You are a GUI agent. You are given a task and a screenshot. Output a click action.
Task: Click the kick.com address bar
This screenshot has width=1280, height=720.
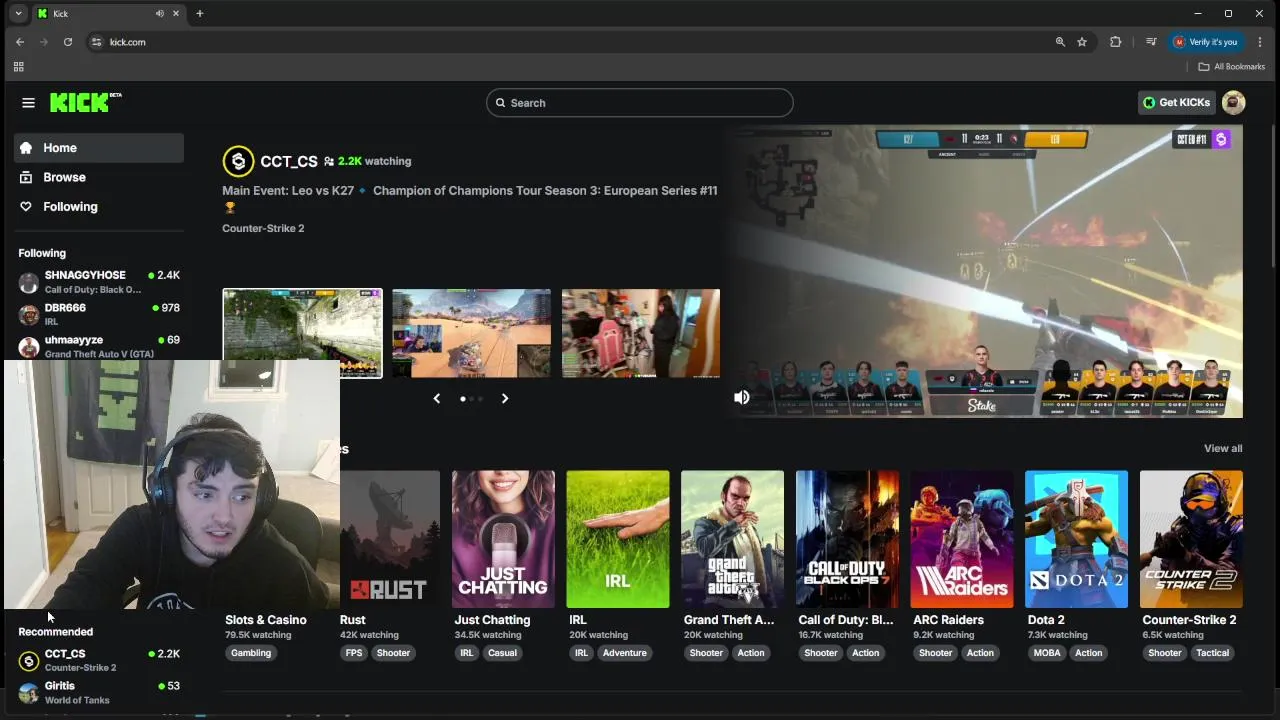[x=570, y=42]
